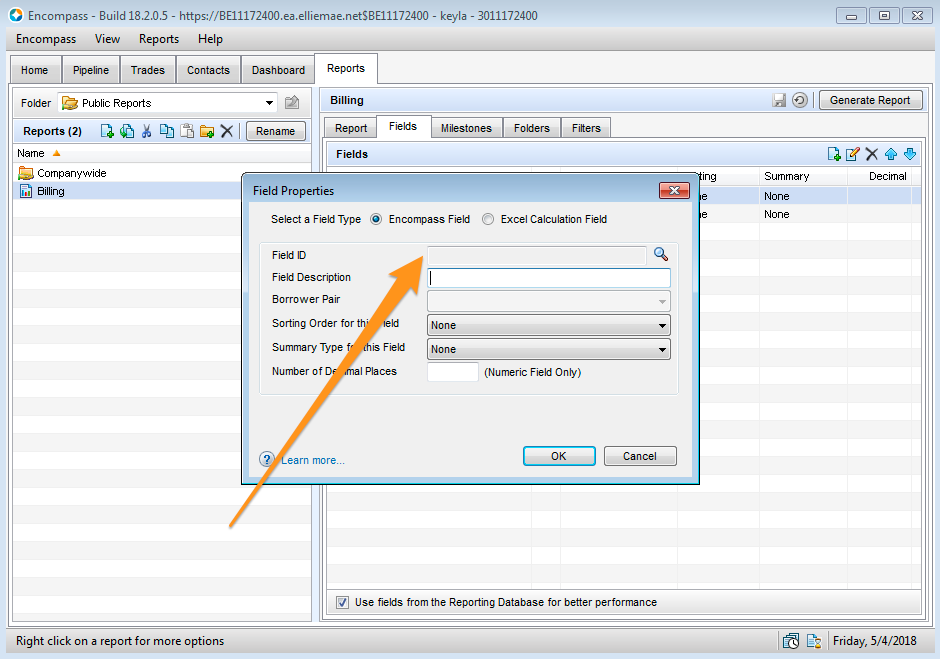Click the question mark help icon in dialog
Image resolution: width=940 pixels, height=659 pixels.
267,459
